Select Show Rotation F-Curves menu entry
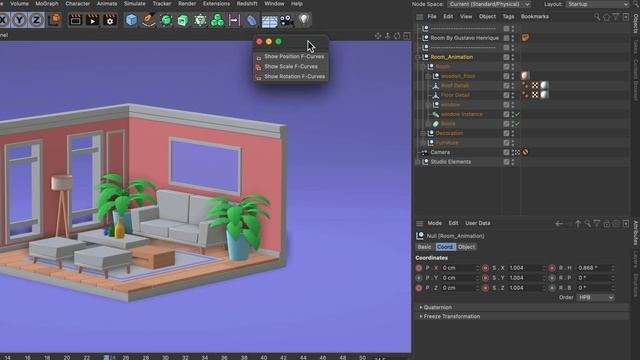The width and height of the screenshot is (640, 360). coord(290,77)
